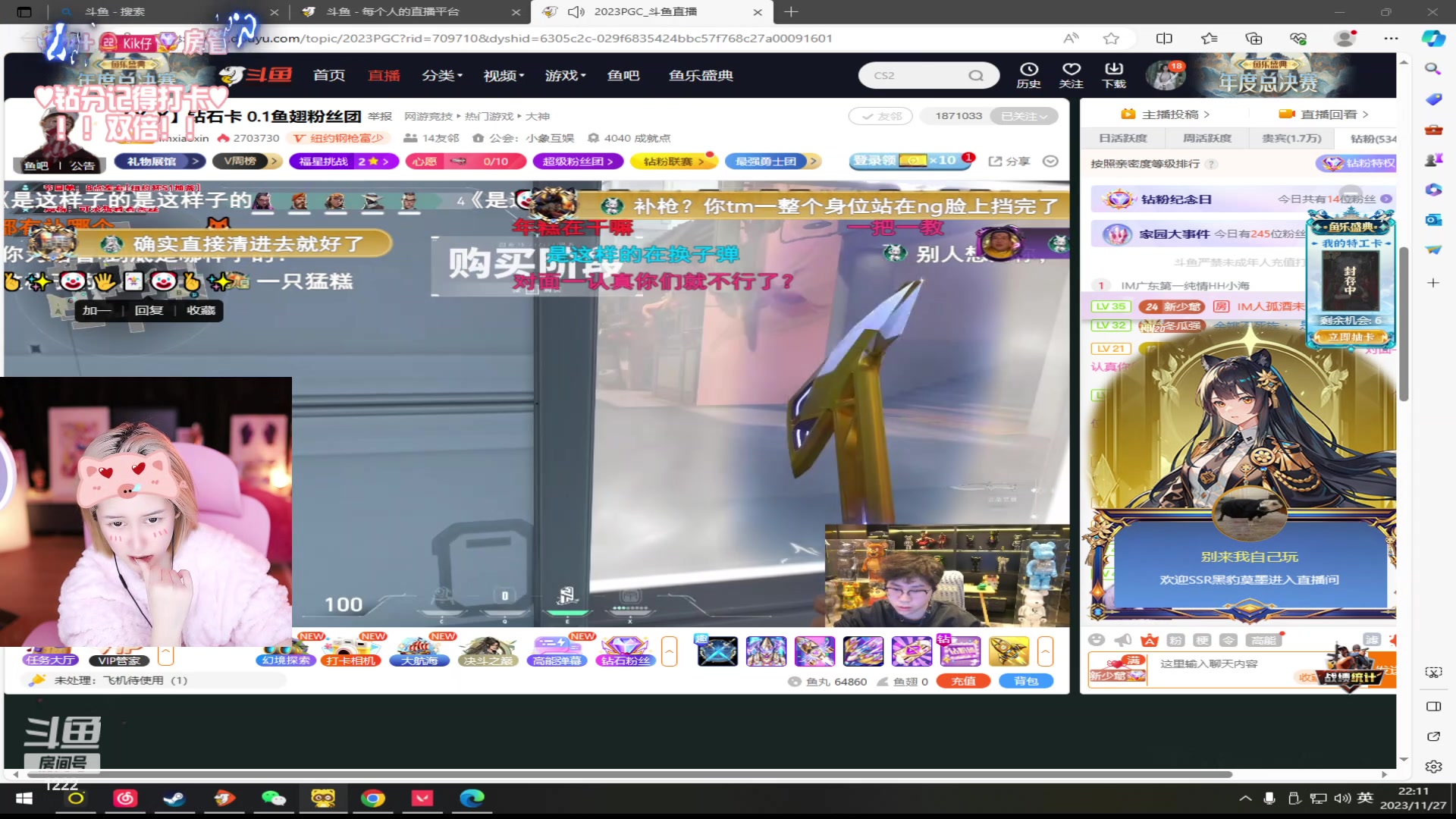Screen dimensions: 1456x819
Task: Select the golden rocket gift
Action: (1009, 651)
